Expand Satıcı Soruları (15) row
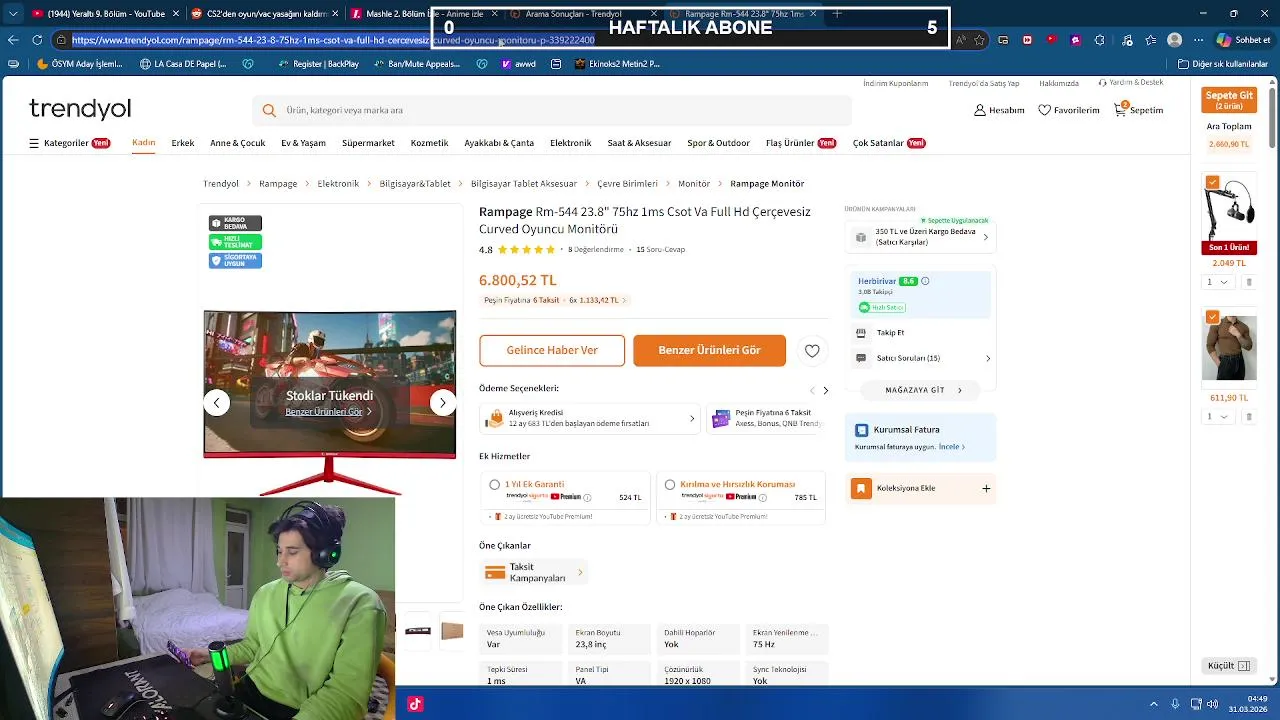1280x720 pixels. (923, 358)
